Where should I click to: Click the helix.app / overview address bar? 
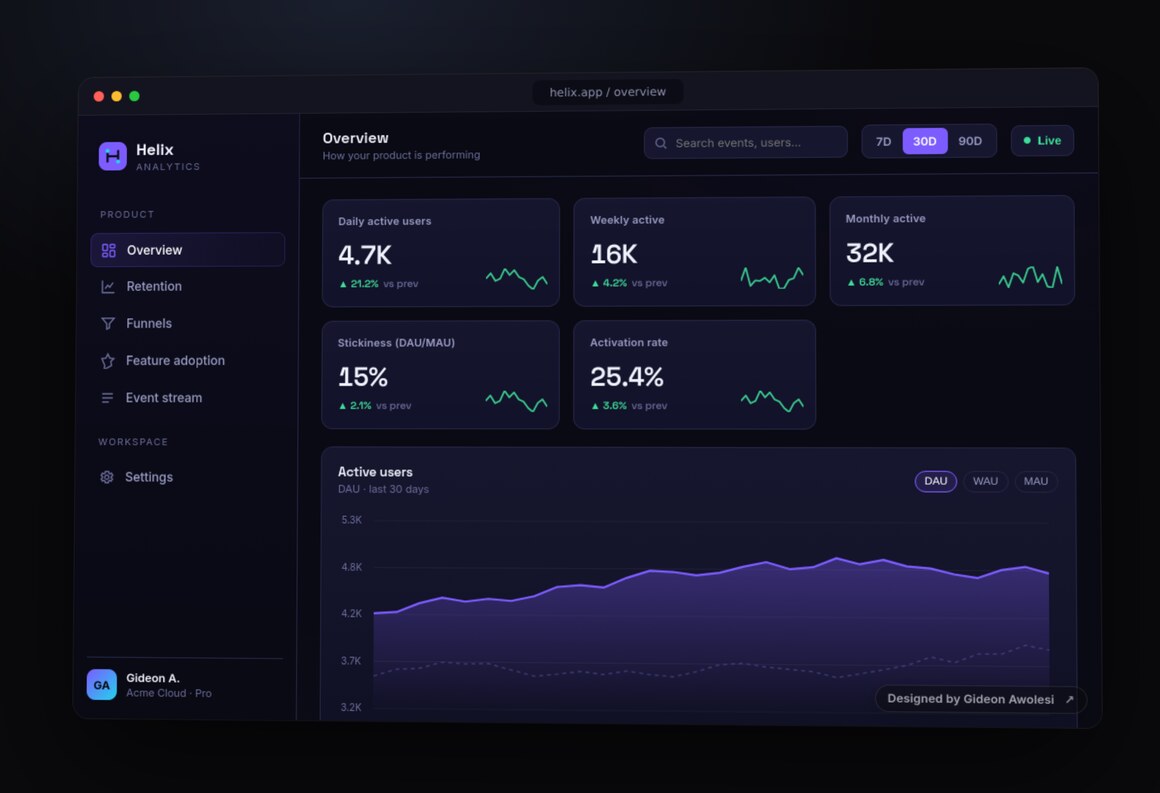pyautogui.click(x=608, y=92)
